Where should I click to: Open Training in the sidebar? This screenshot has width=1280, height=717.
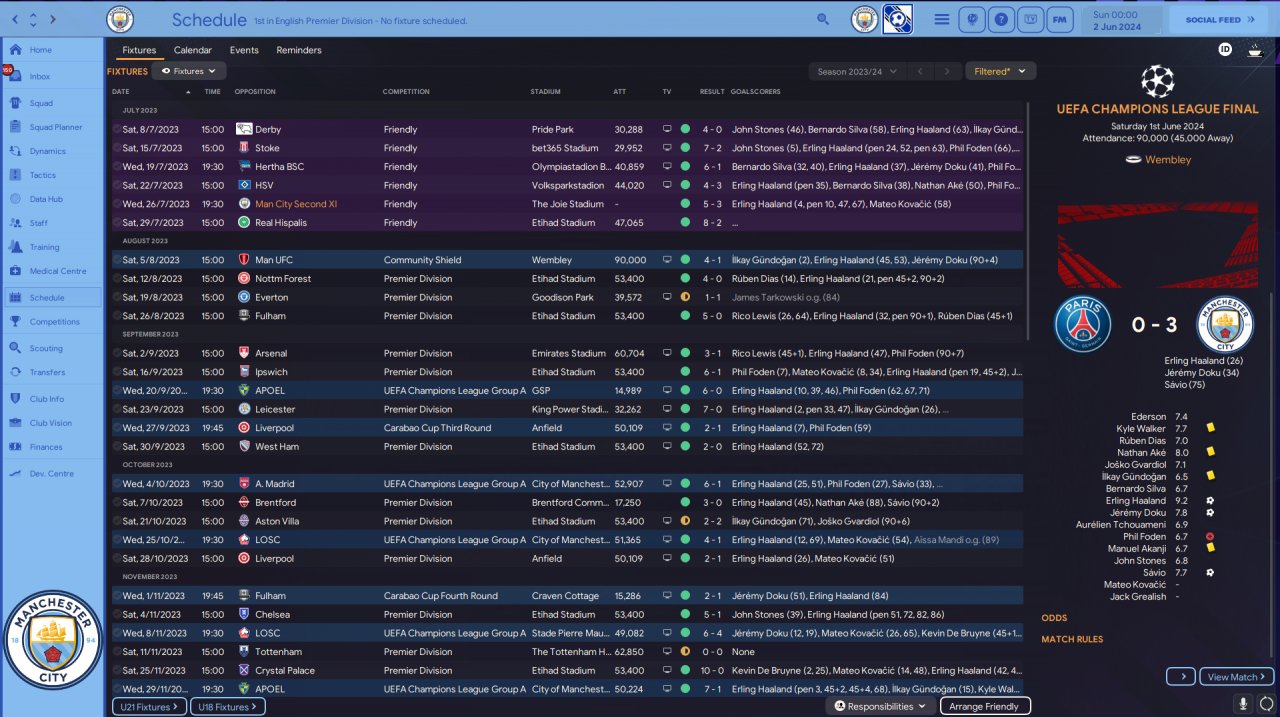pos(52,247)
